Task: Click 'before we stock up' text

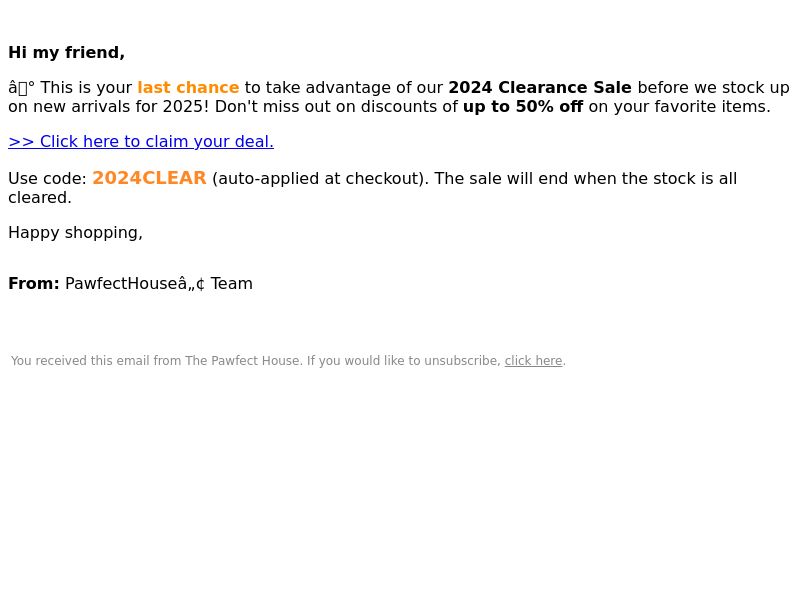Action: pyautogui.click(x=713, y=87)
